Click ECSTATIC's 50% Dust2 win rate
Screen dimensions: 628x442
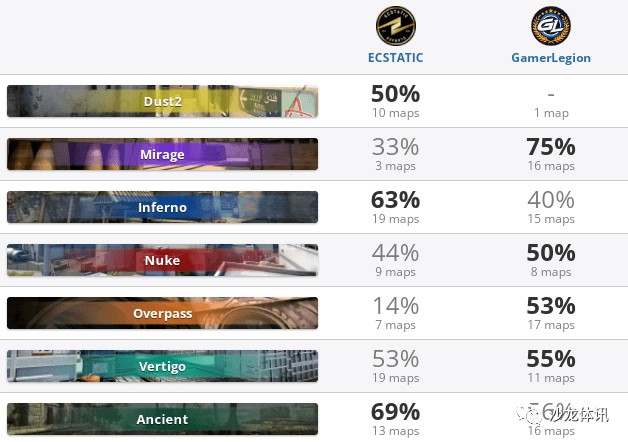(x=396, y=94)
